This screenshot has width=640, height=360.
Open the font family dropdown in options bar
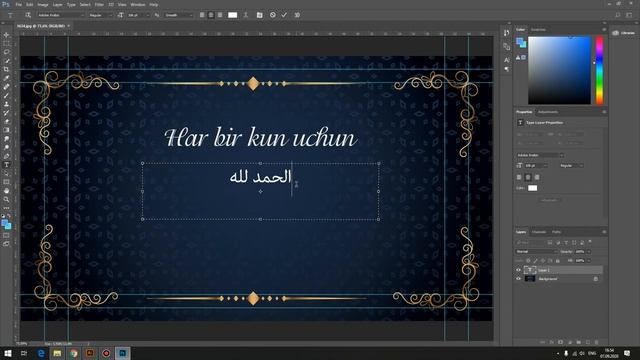pyautogui.click(x=60, y=15)
